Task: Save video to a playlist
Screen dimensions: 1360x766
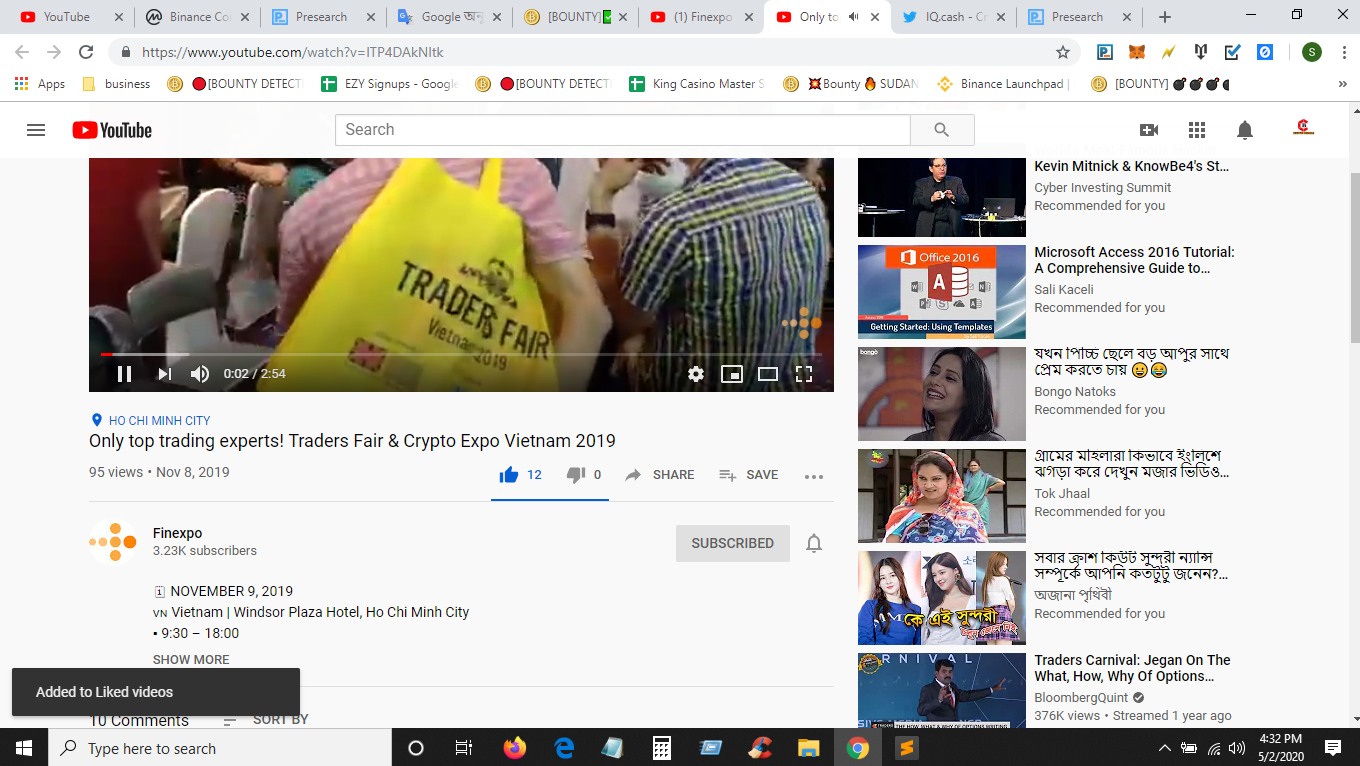Action: tap(748, 475)
